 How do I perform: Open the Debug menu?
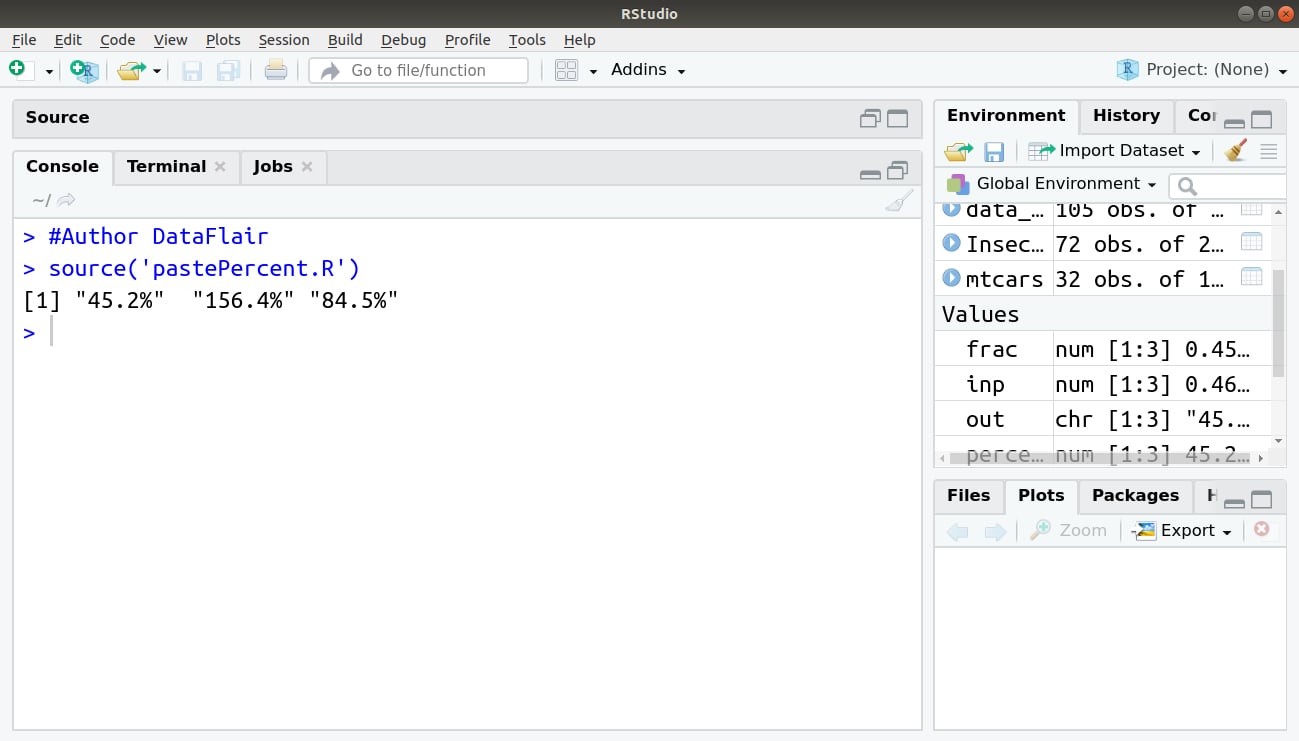403,40
